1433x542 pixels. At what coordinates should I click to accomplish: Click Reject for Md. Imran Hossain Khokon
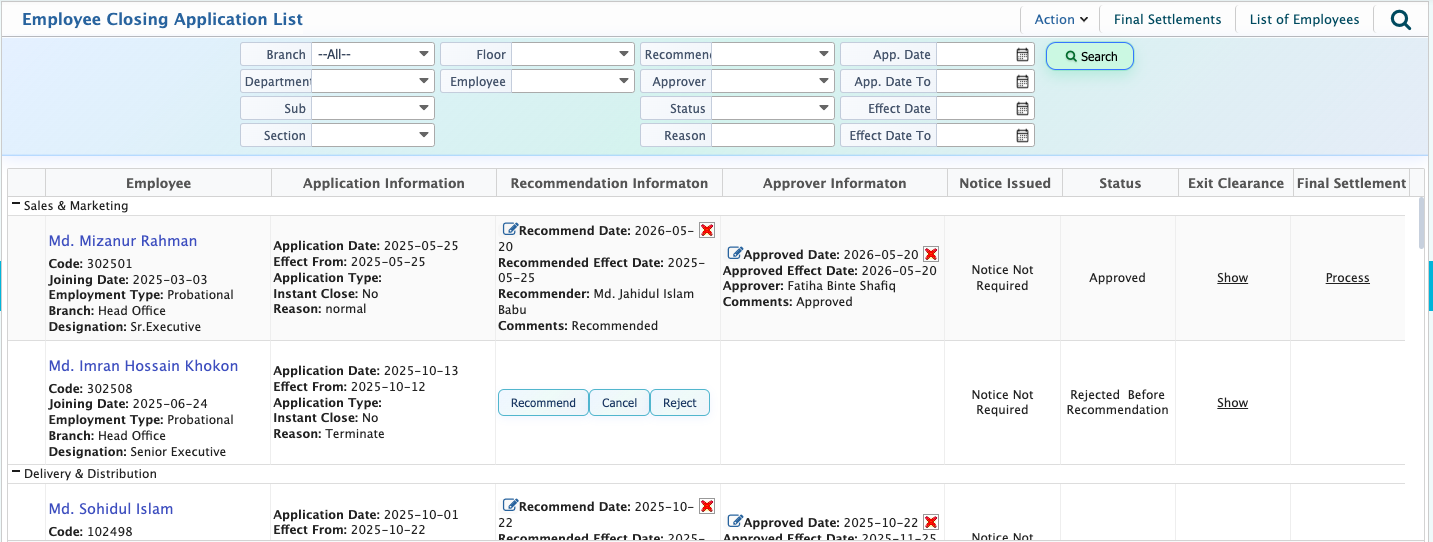680,402
